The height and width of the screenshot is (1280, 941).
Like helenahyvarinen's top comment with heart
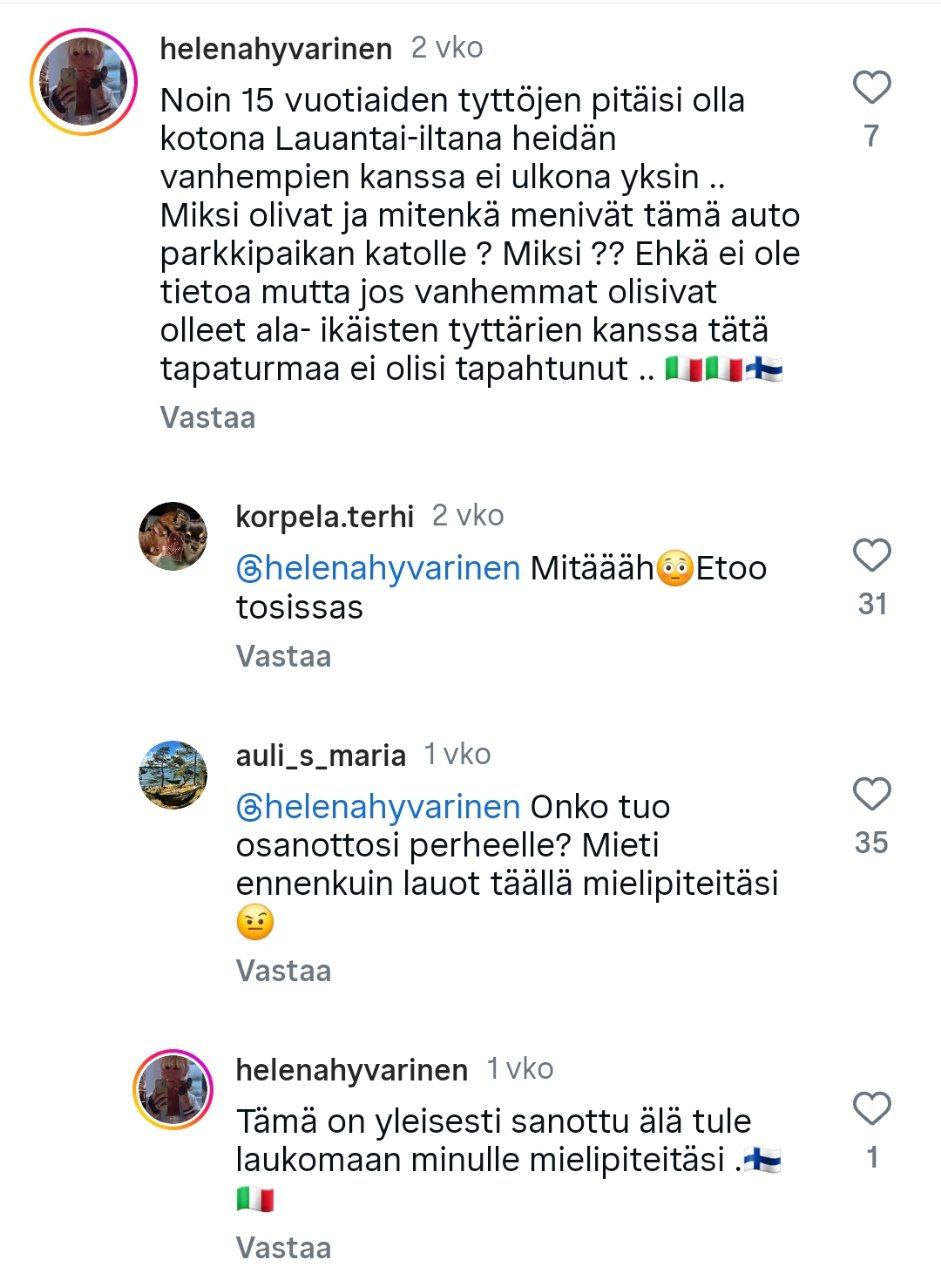[872, 89]
